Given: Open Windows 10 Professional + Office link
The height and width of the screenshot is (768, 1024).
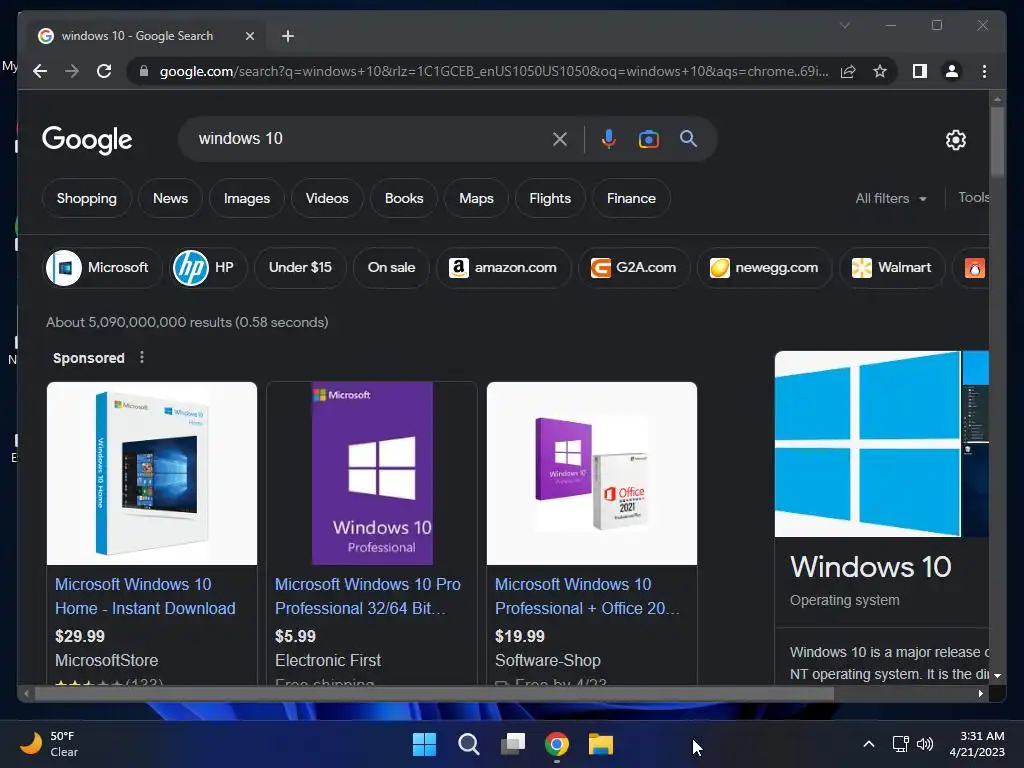Looking at the screenshot, I should pyautogui.click(x=587, y=596).
